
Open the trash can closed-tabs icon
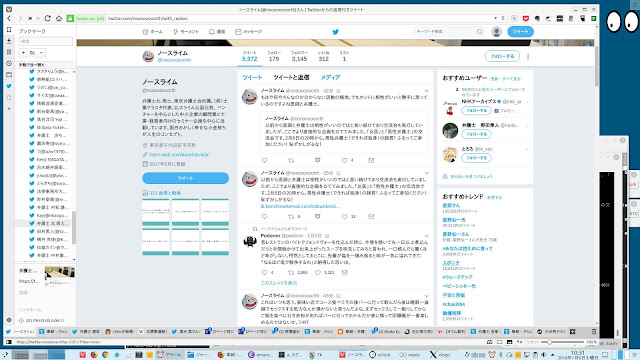(594, 331)
